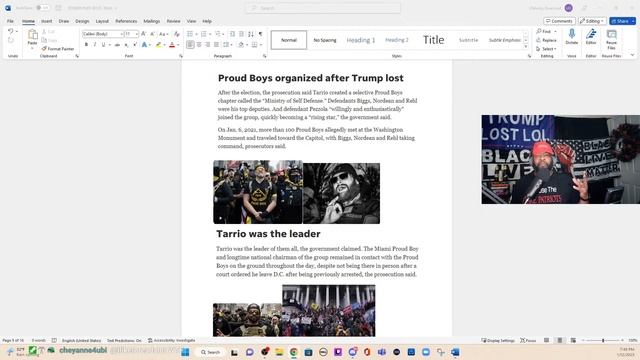Apply the red font color
Viewport: 640px width, 360px height.
(x=172, y=44)
